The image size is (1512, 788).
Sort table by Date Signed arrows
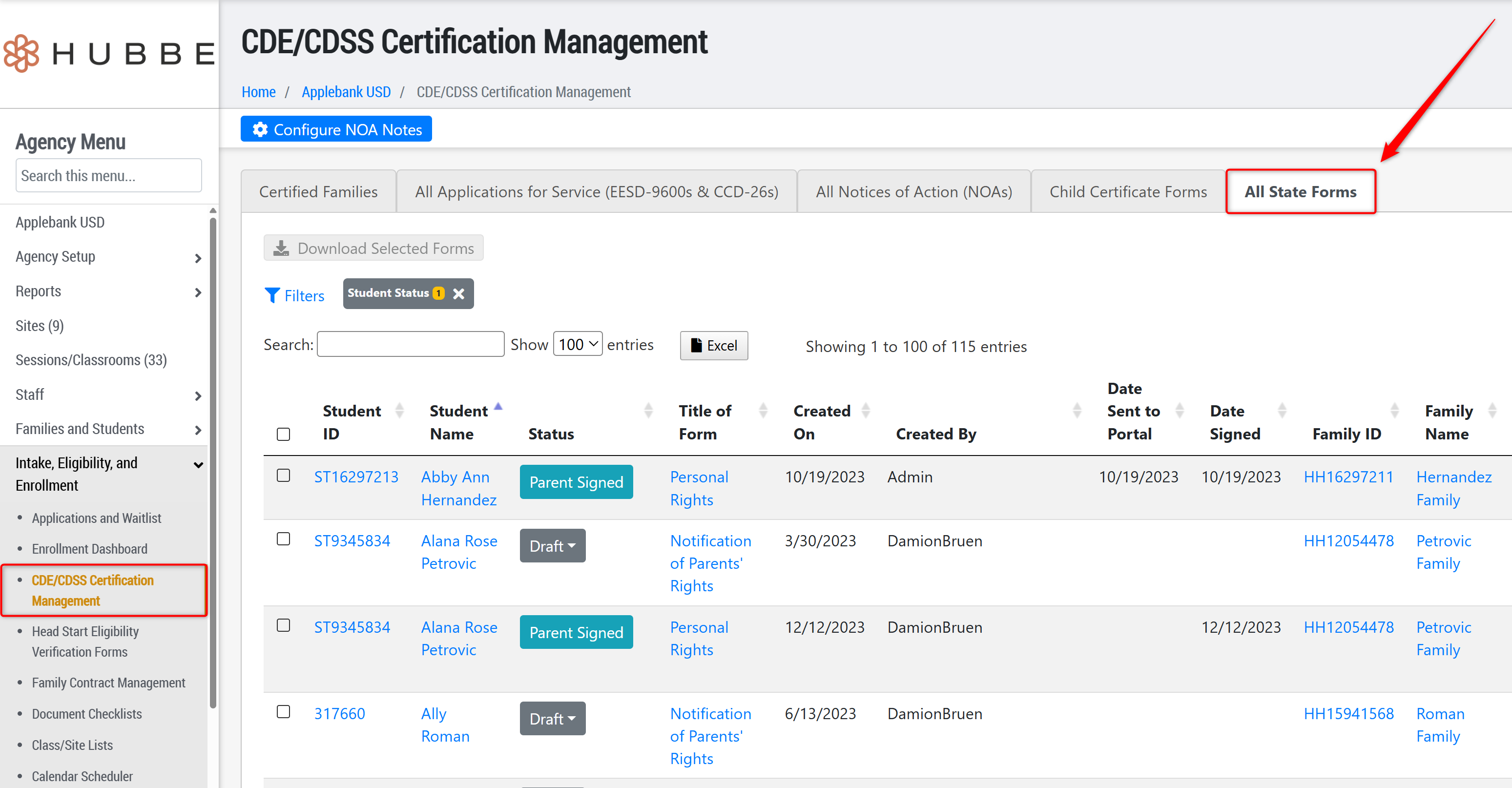coord(1282,411)
